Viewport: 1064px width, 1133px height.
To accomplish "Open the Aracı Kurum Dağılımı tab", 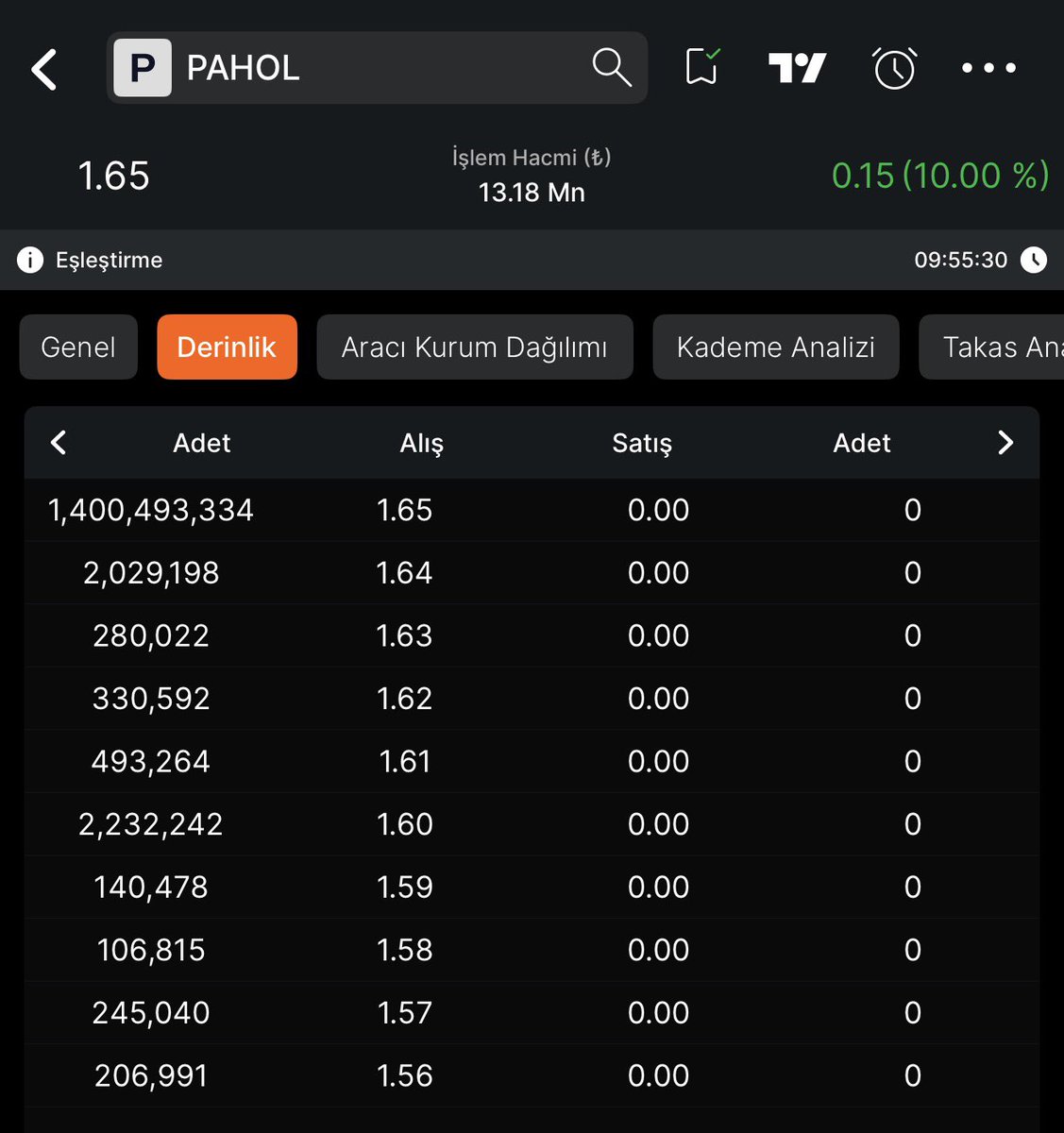I will pyautogui.click(x=475, y=347).
